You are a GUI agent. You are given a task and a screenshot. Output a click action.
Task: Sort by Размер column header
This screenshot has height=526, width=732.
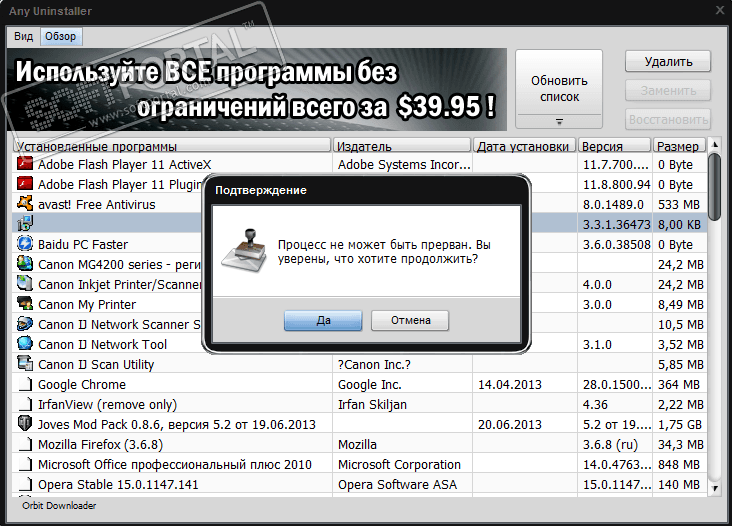tap(679, 146)
